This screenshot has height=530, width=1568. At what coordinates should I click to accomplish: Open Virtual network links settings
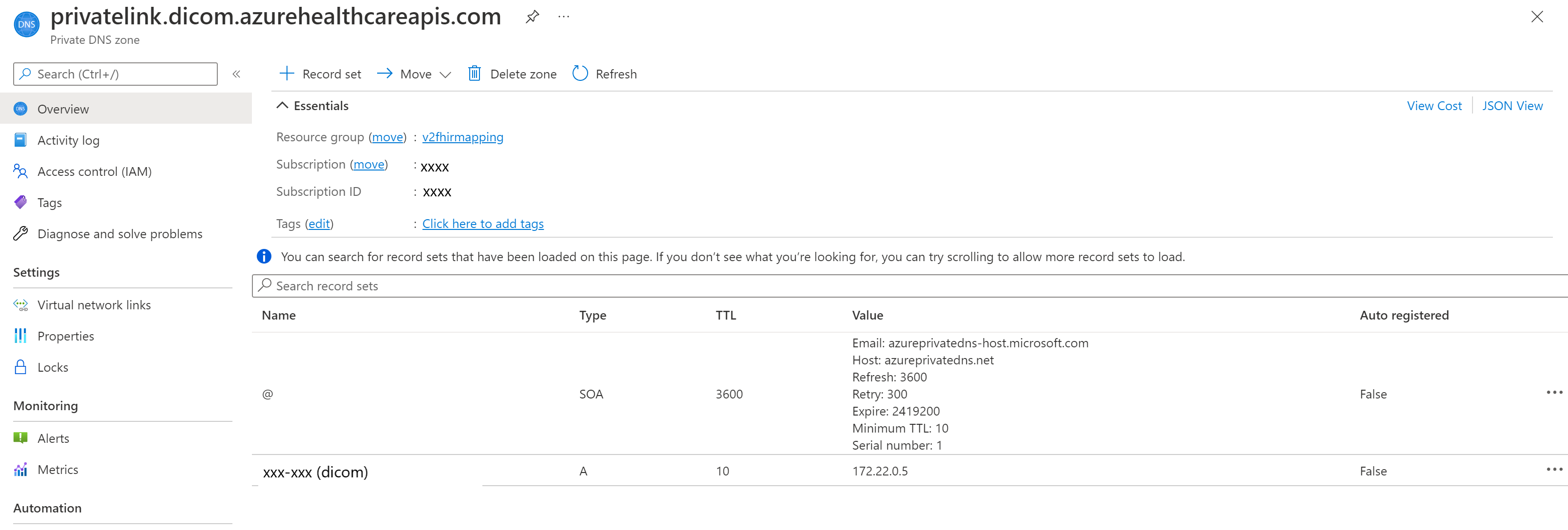92,304
